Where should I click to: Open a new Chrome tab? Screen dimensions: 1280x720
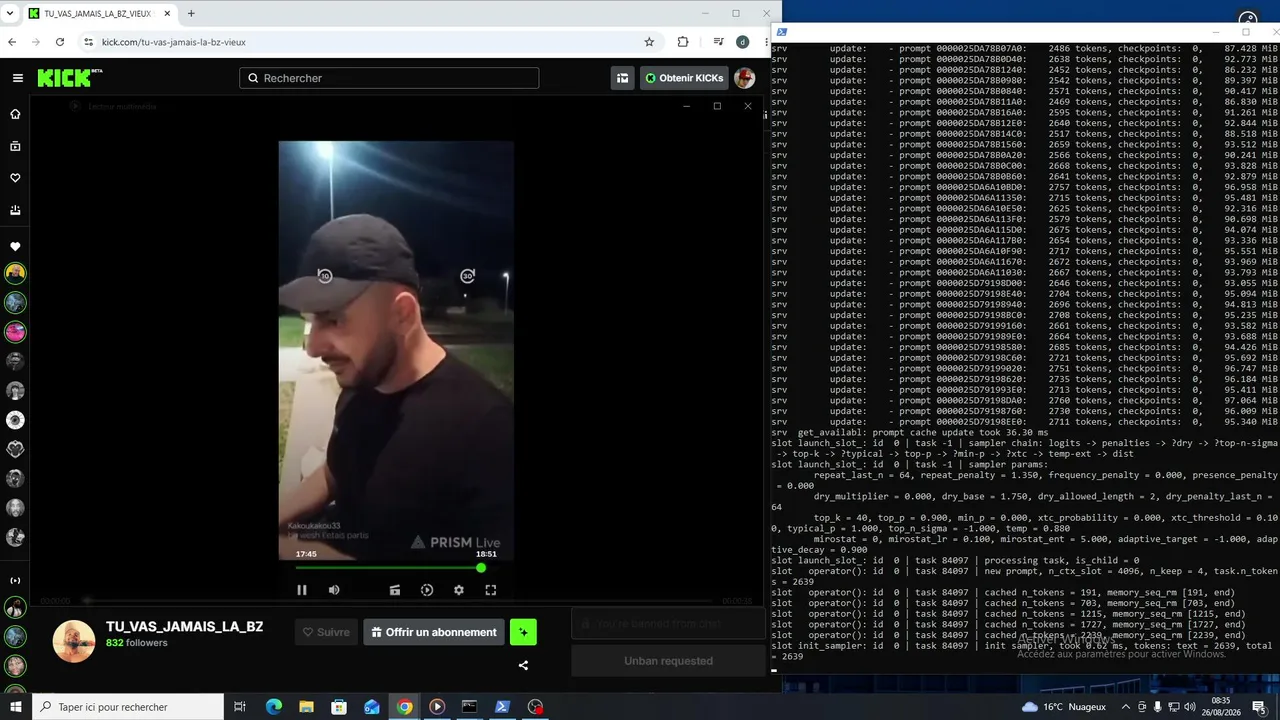pos(191,14)
